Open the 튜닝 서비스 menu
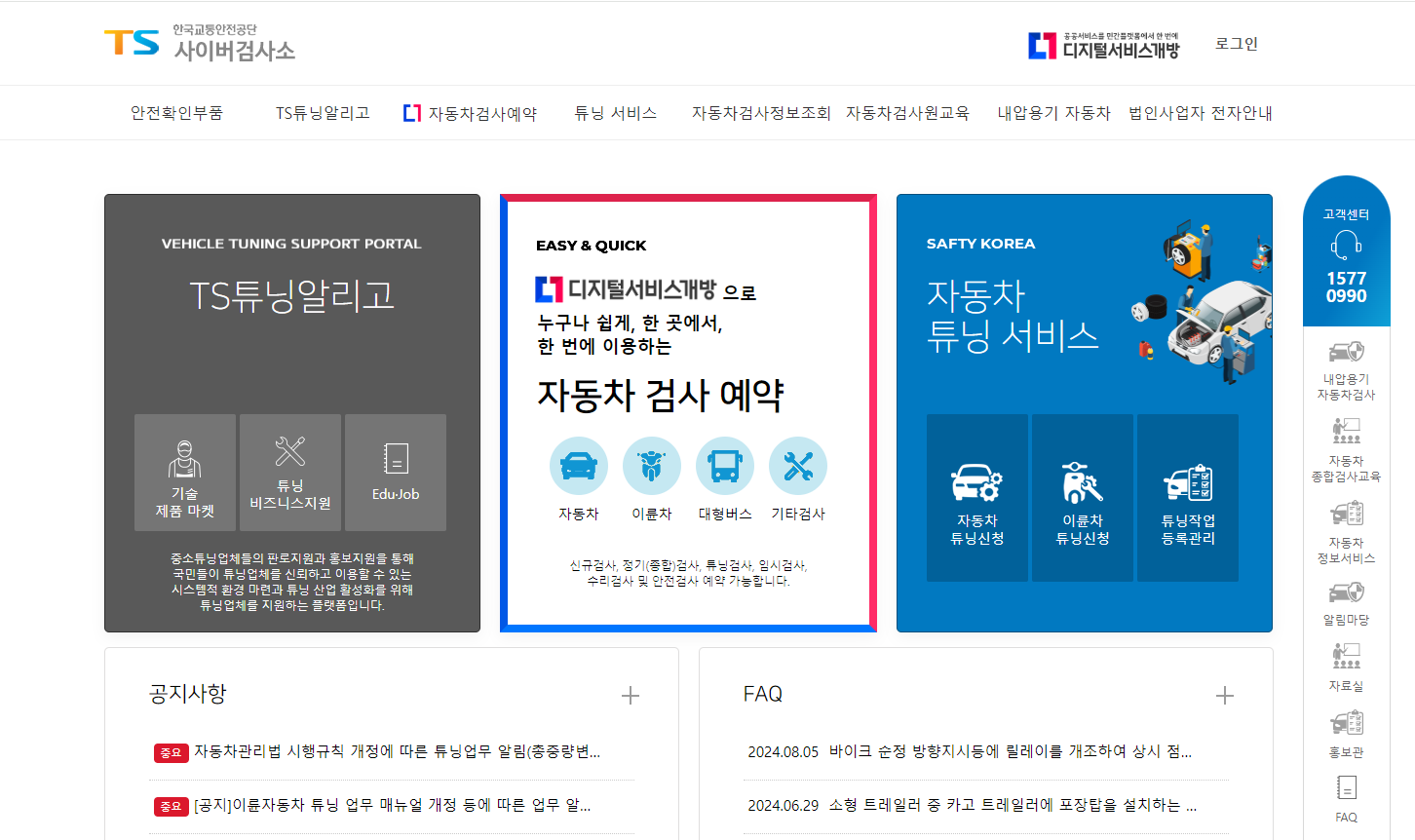The image size is (1415, 840). (615, 113)
